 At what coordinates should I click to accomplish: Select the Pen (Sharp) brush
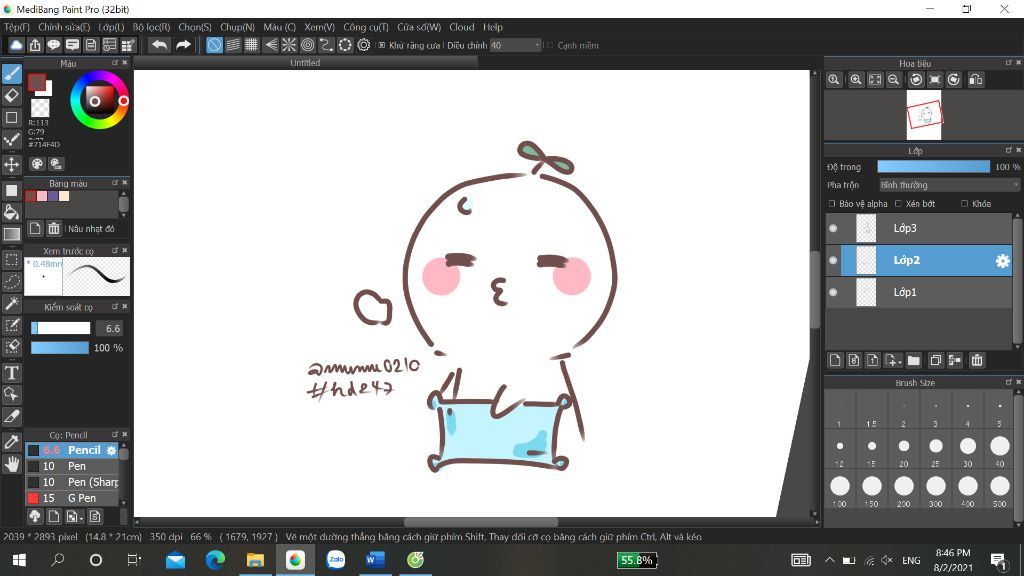(x=72, y=482)
